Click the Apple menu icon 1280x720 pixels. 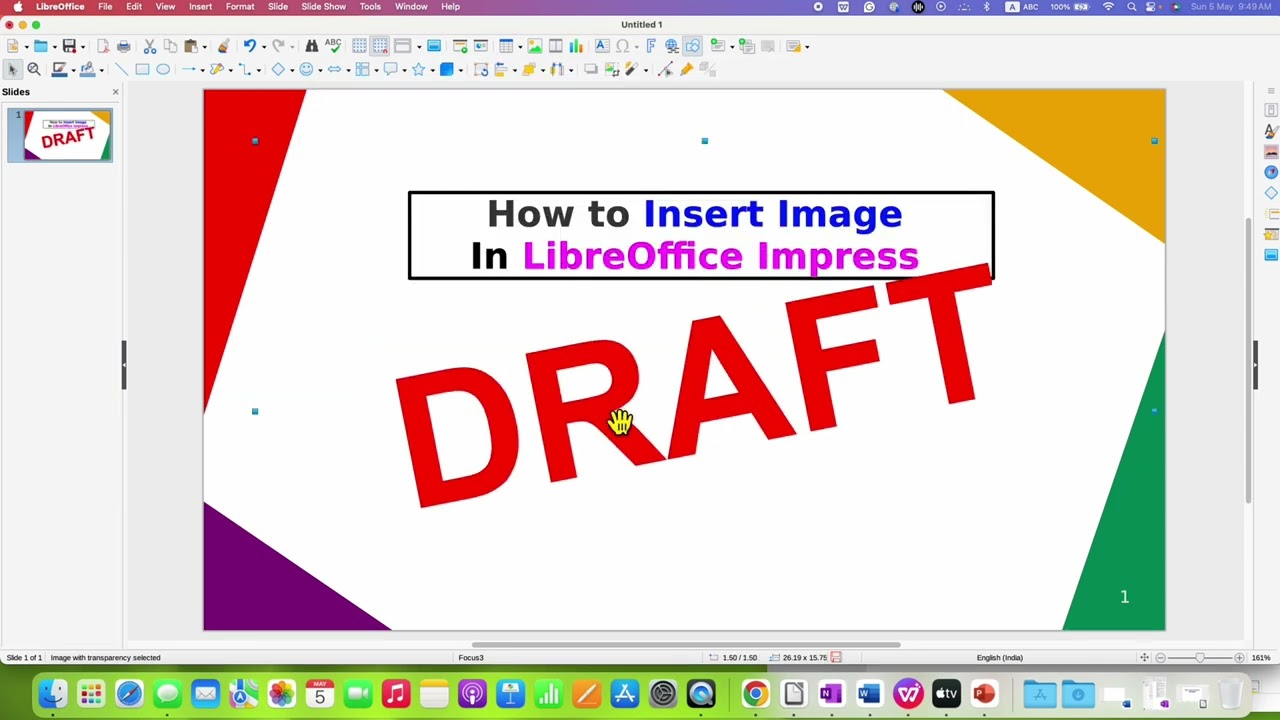pos(17,7)
